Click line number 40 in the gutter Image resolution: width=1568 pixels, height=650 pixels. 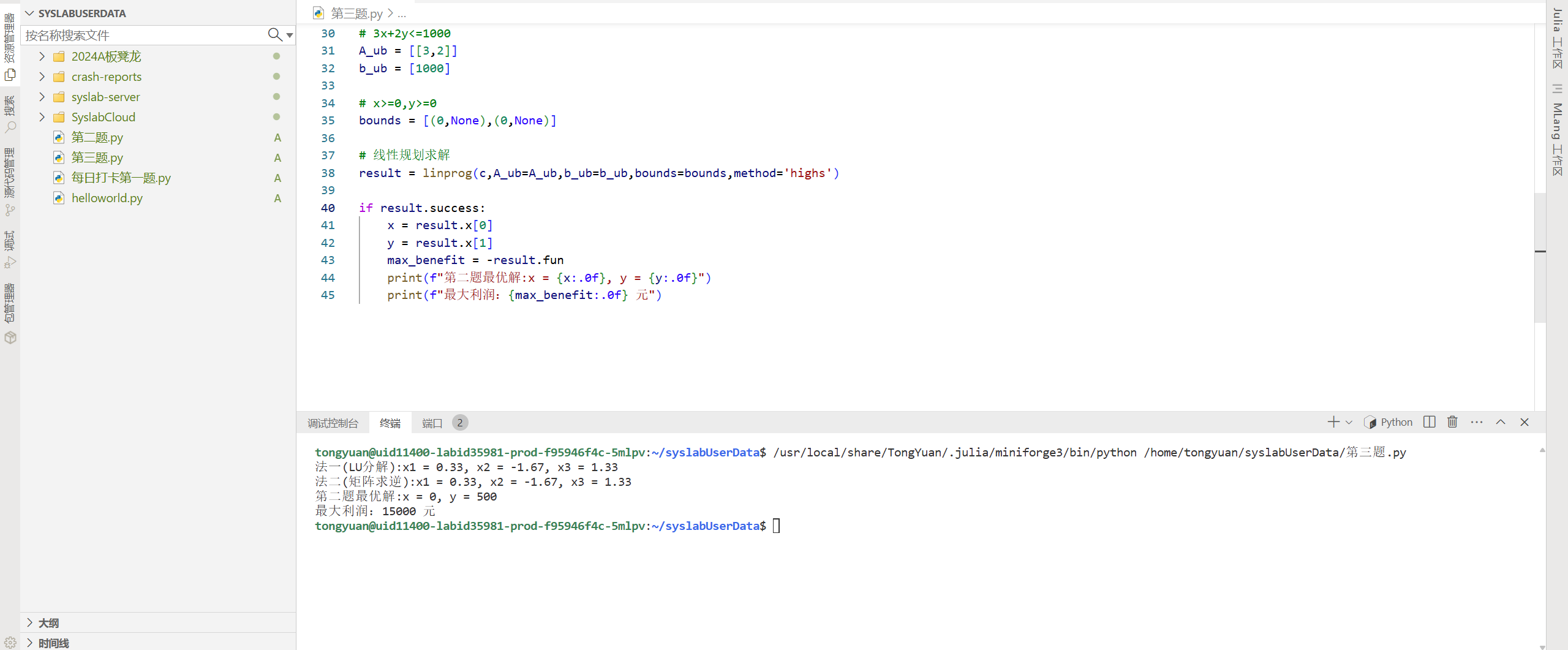[328, 208]
